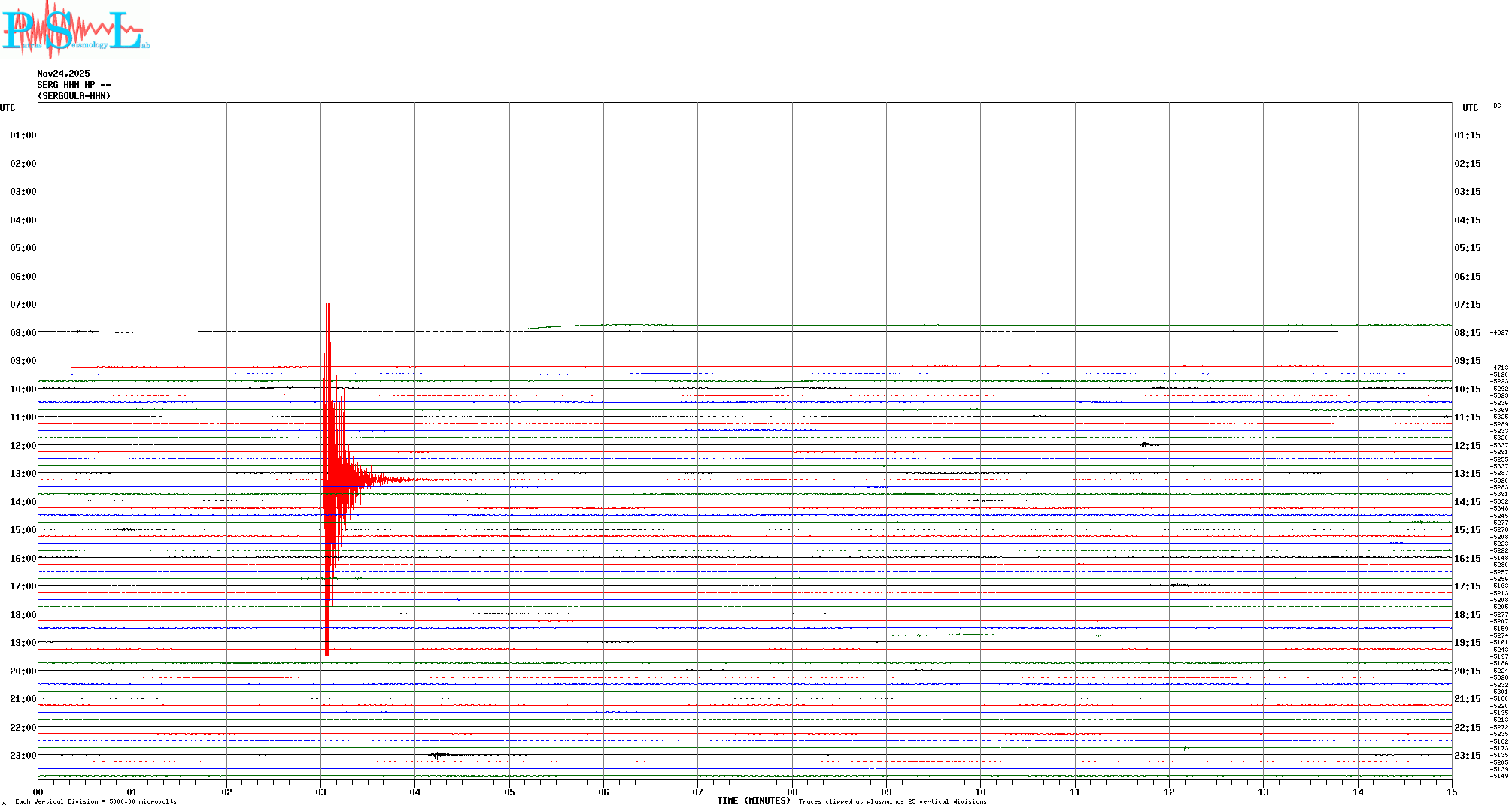Click the left UTC axis header
Viewport: 1512px width, 812px height.
point(8,108)
